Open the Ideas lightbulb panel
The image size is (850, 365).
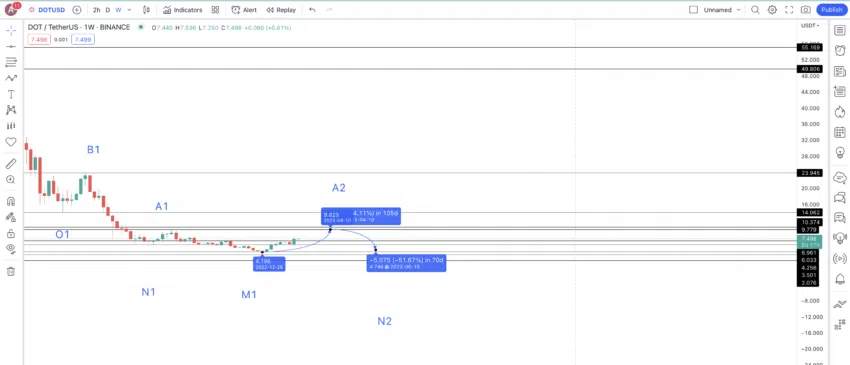[x=840, y=152]
